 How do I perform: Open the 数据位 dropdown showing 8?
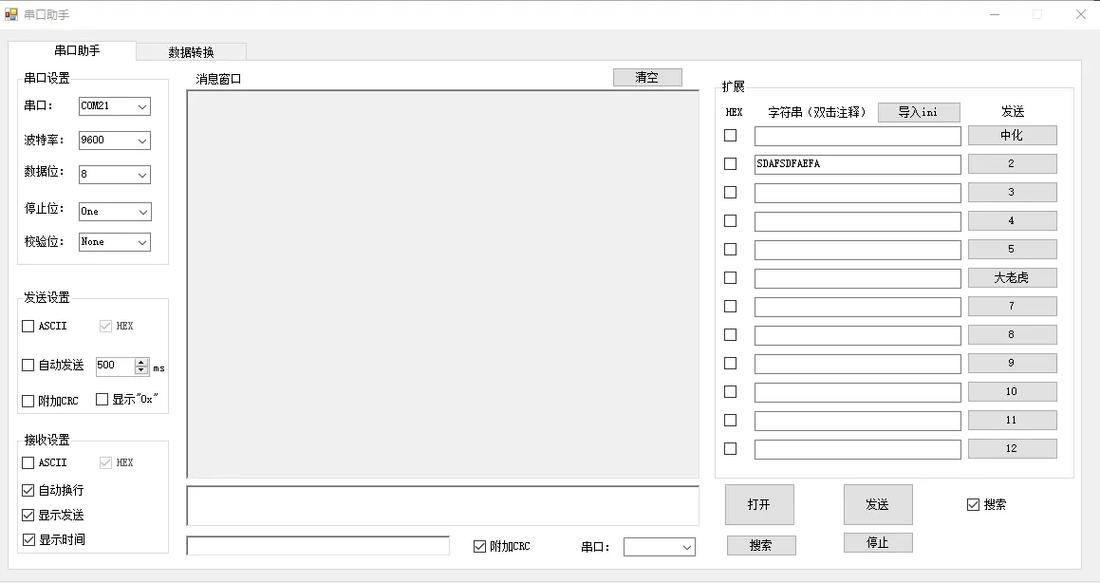tap(114, 174)
